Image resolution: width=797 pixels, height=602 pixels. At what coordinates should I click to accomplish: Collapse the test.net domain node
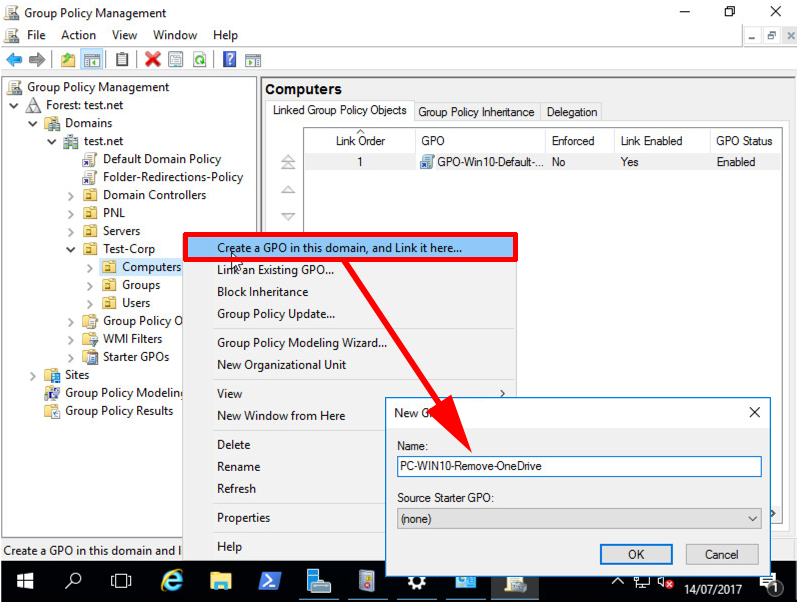(52, 141)
